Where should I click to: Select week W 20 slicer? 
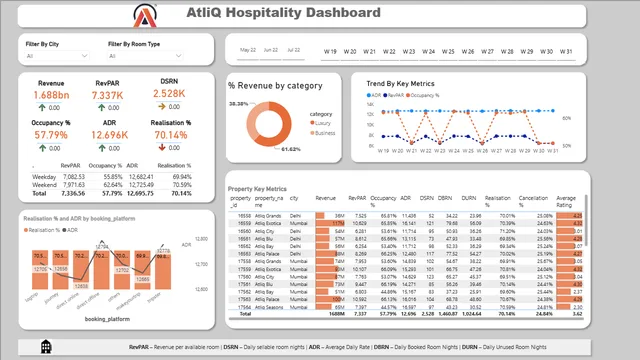pos(350,52)
